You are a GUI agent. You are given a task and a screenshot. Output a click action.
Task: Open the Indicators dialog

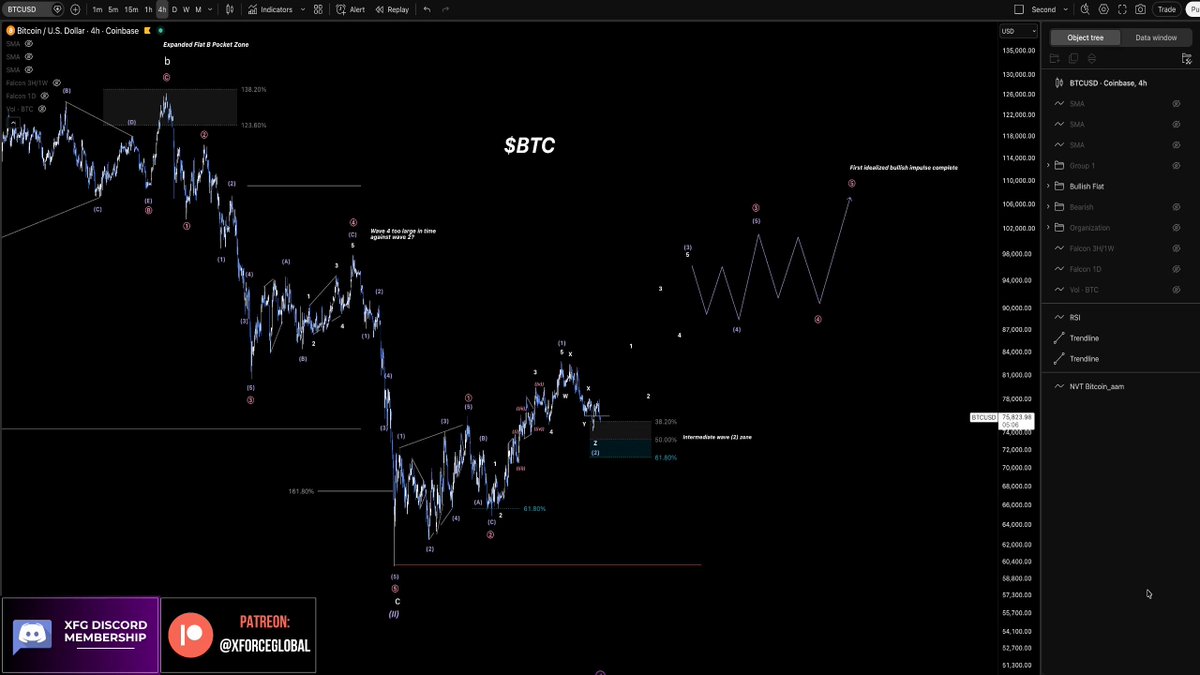(x=270, y=9)
